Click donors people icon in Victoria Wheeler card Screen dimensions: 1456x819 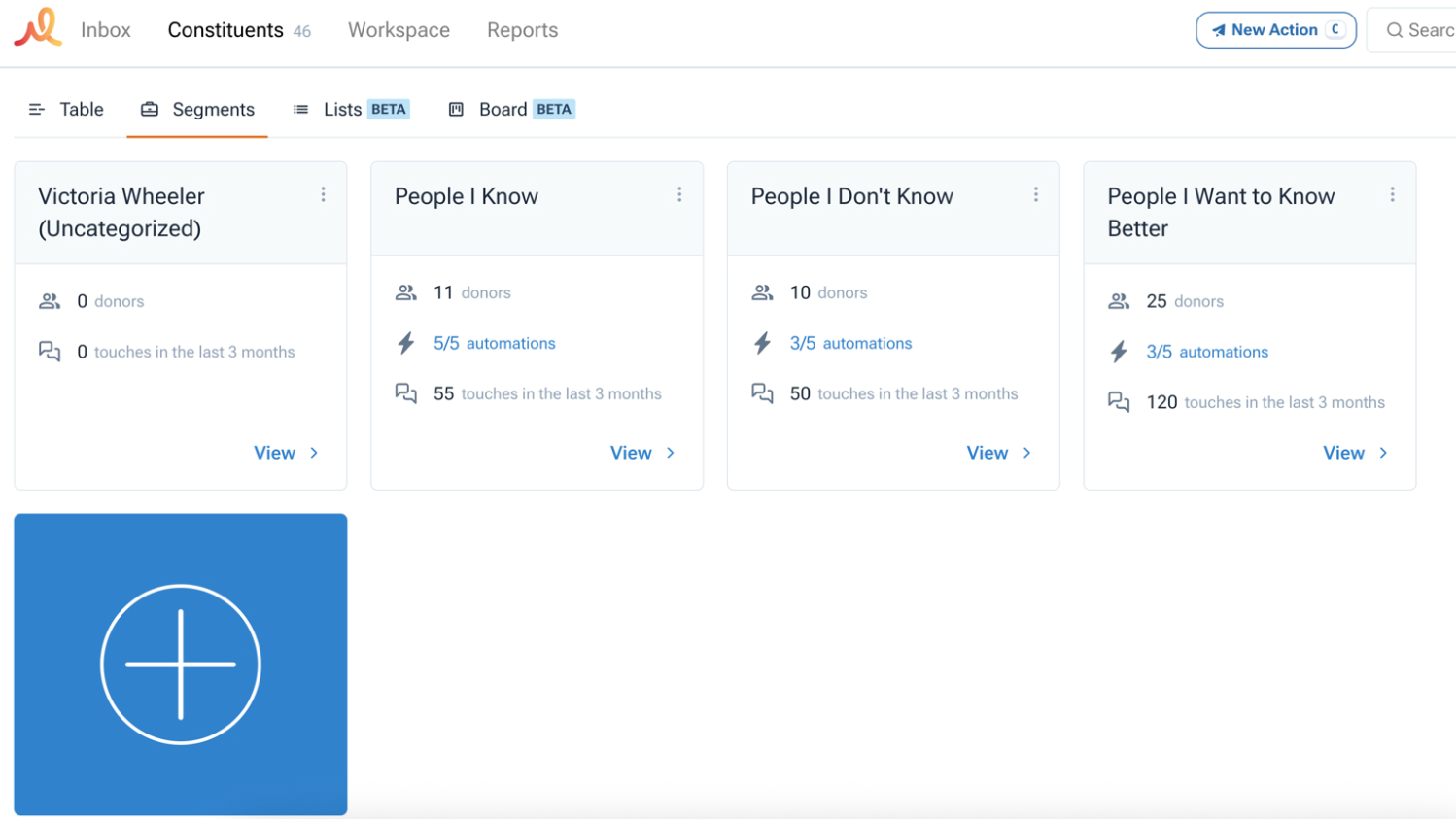[50, 301]
